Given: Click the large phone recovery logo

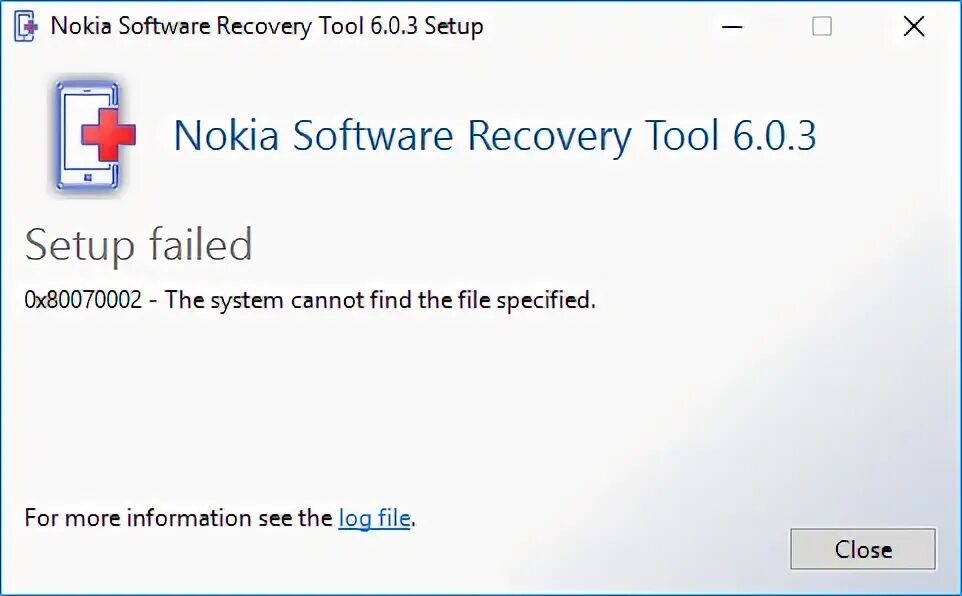Looking at the screenshot, I should click(85, 137).
